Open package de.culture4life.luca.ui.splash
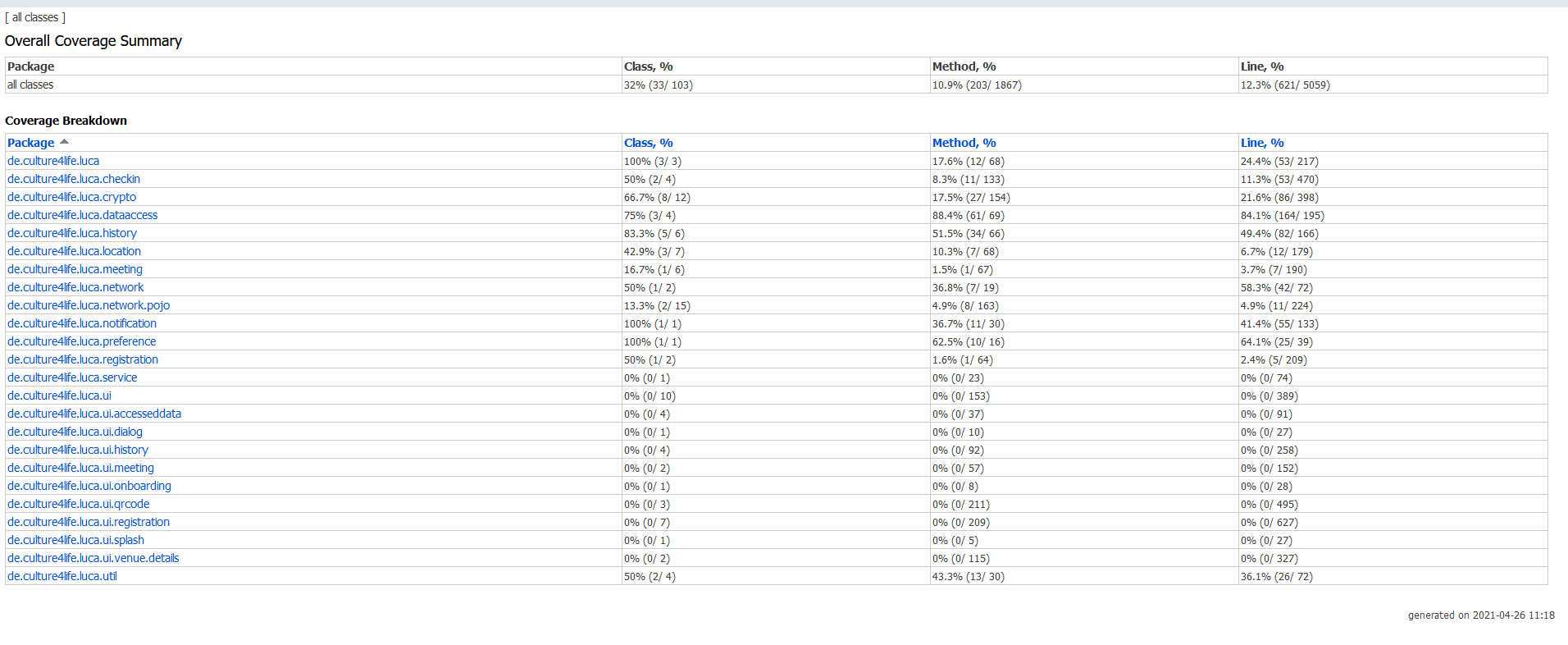Viewport: 1568px width, 645px height. pos(75,540)
